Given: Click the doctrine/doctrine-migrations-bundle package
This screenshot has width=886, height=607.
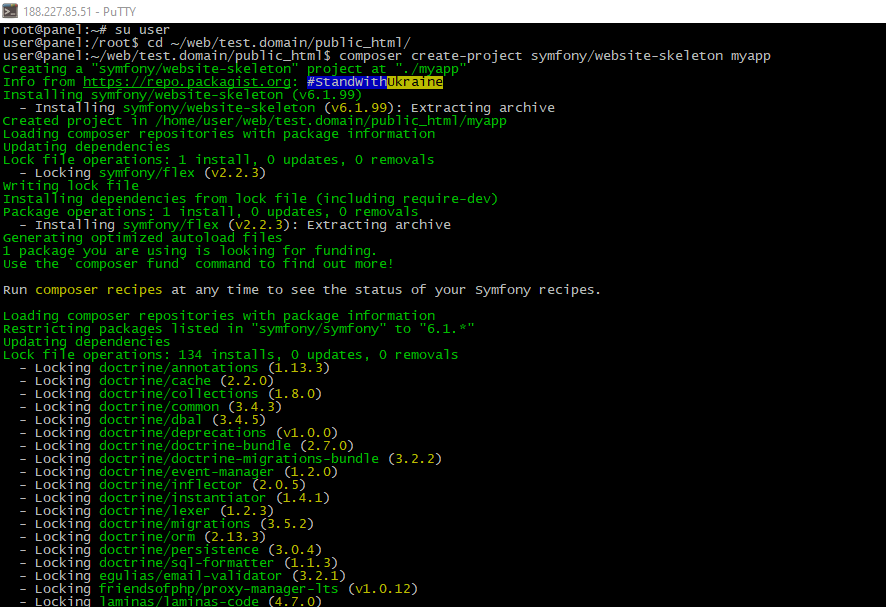Looking at the screenshot, I should (x=239, y=459).
